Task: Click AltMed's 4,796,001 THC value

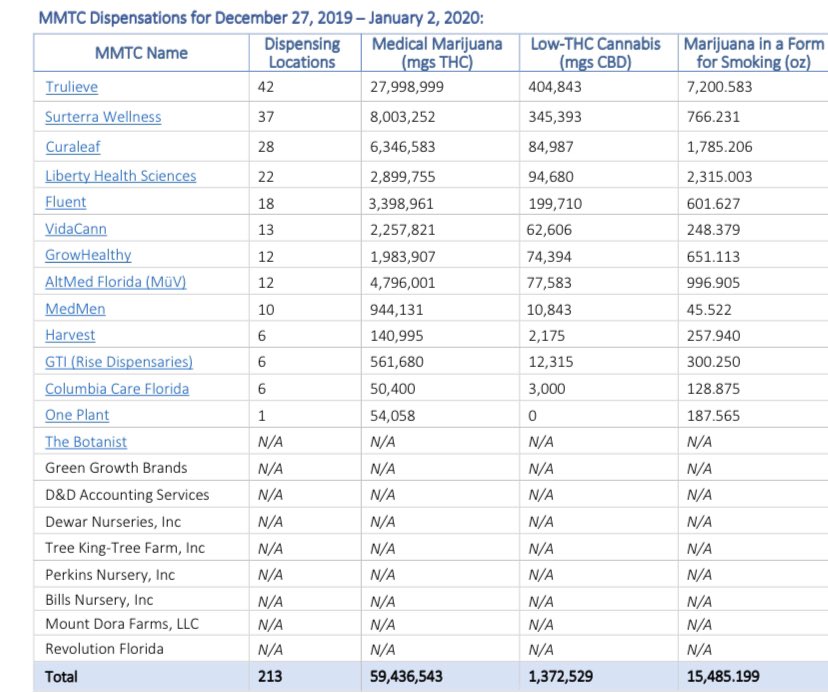Action: point(402,283)
